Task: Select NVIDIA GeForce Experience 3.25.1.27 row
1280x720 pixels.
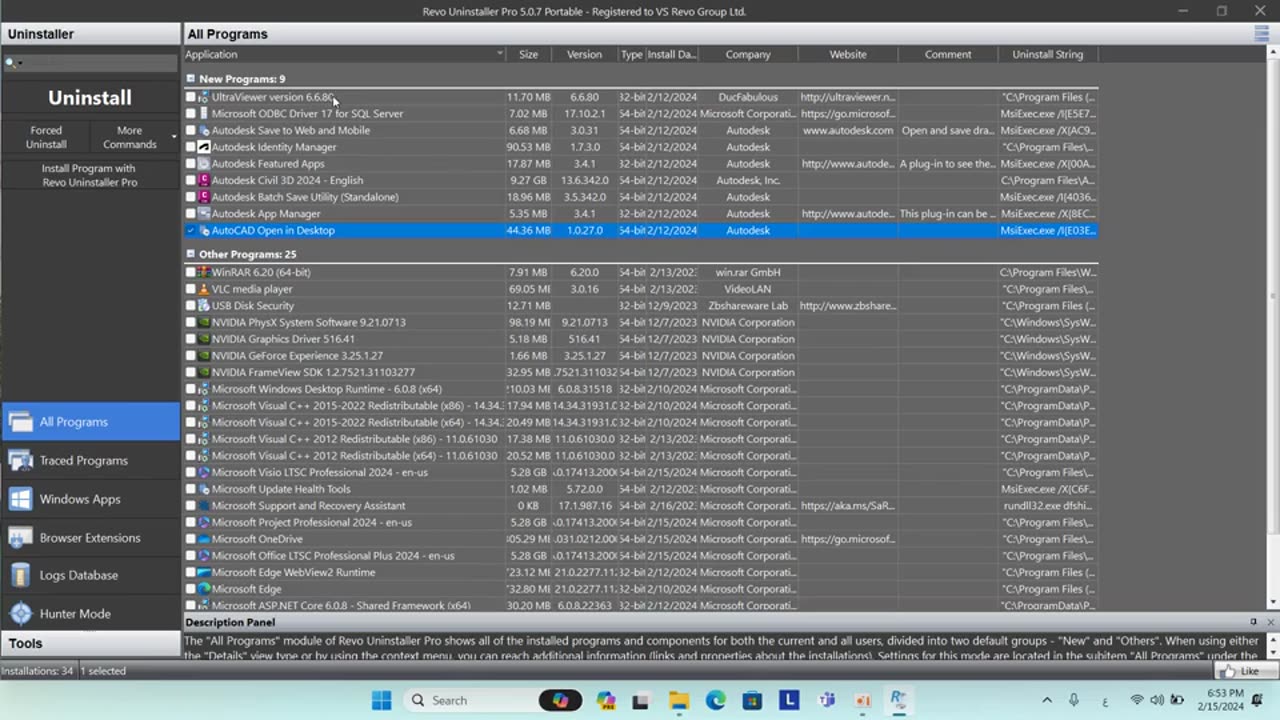Action: [641, 356]
